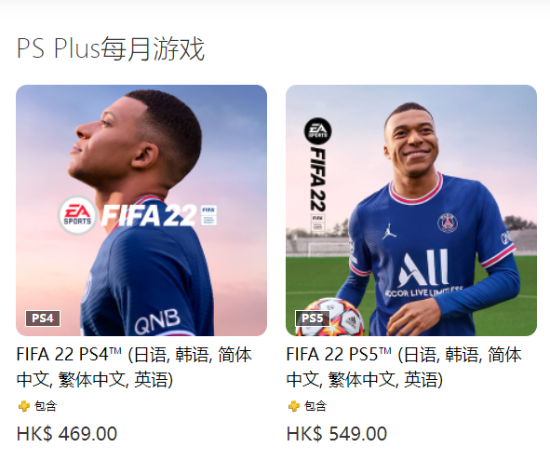Click the PS5 platform badge

[312, 318]
